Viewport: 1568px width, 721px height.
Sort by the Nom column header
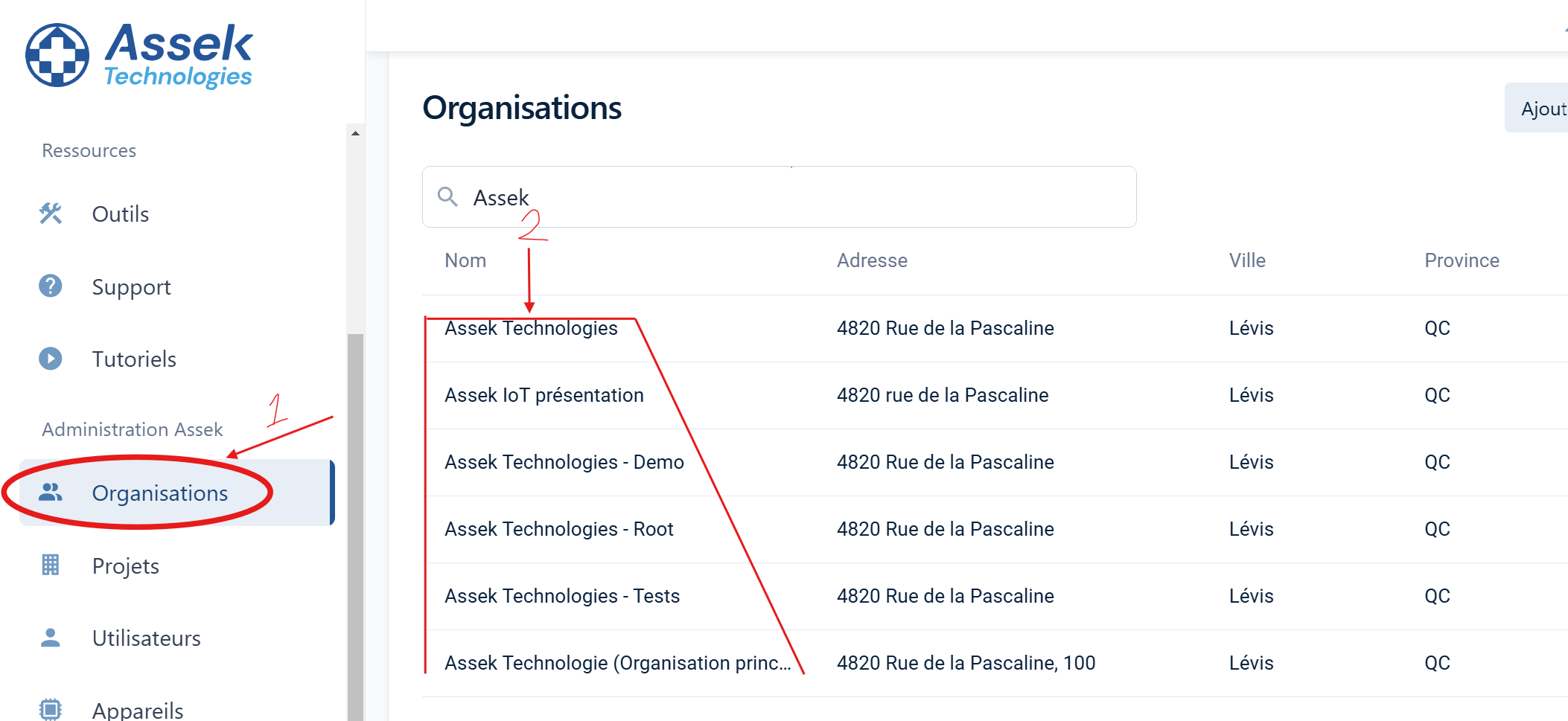pyautogui.click(x=465, y=260)
